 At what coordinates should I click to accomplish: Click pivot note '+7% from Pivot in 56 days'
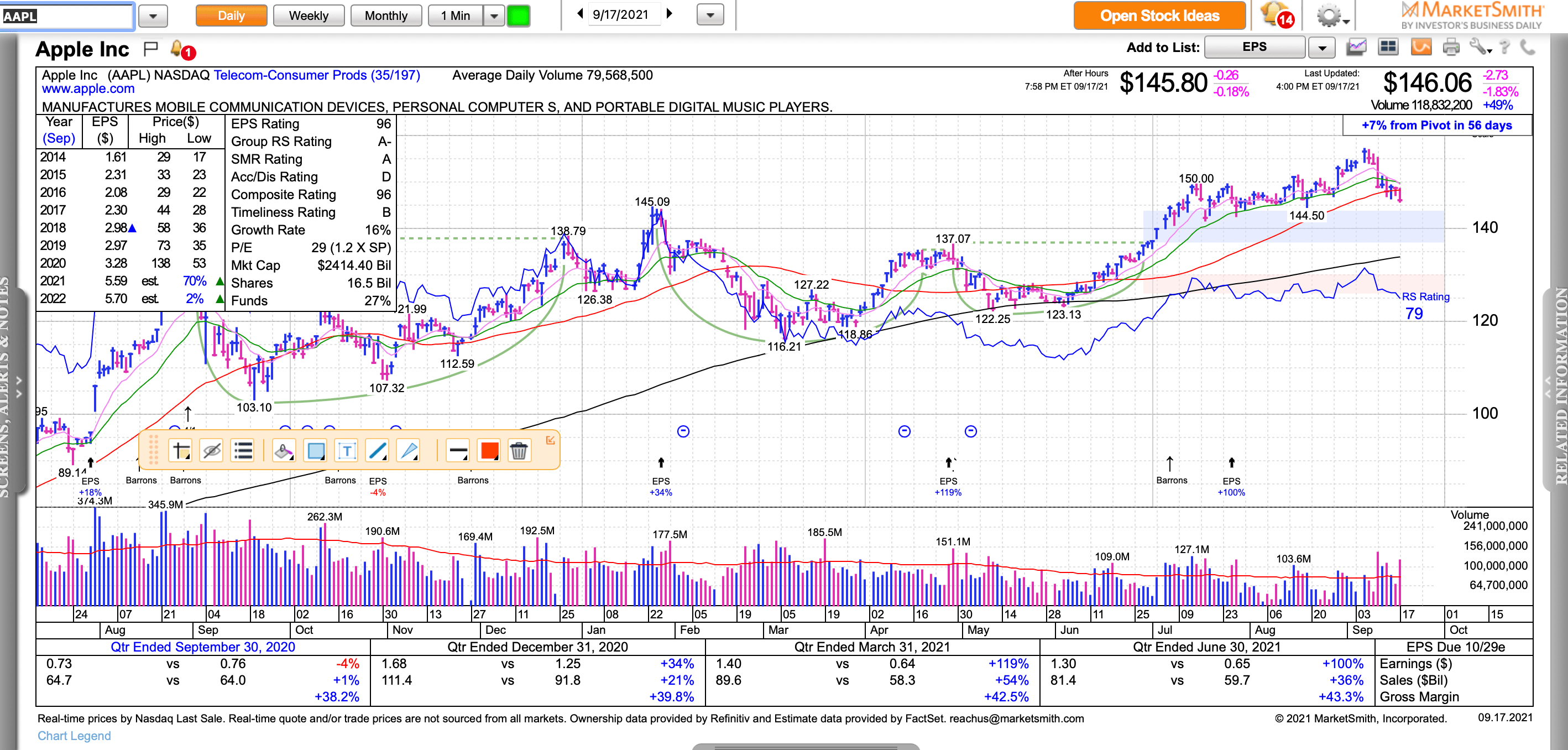[1436, 126]
